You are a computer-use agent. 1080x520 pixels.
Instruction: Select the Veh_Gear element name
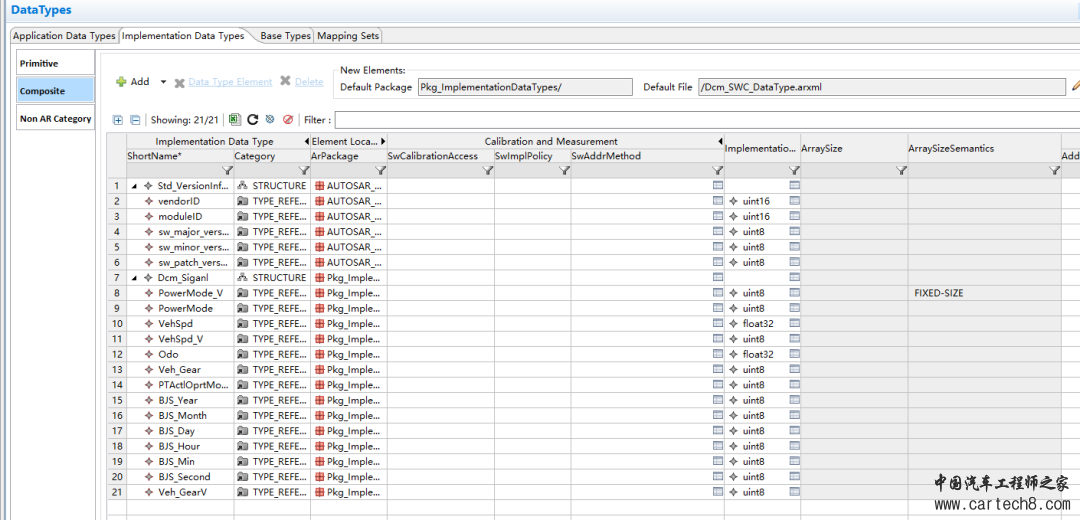[x=179, y=369]
